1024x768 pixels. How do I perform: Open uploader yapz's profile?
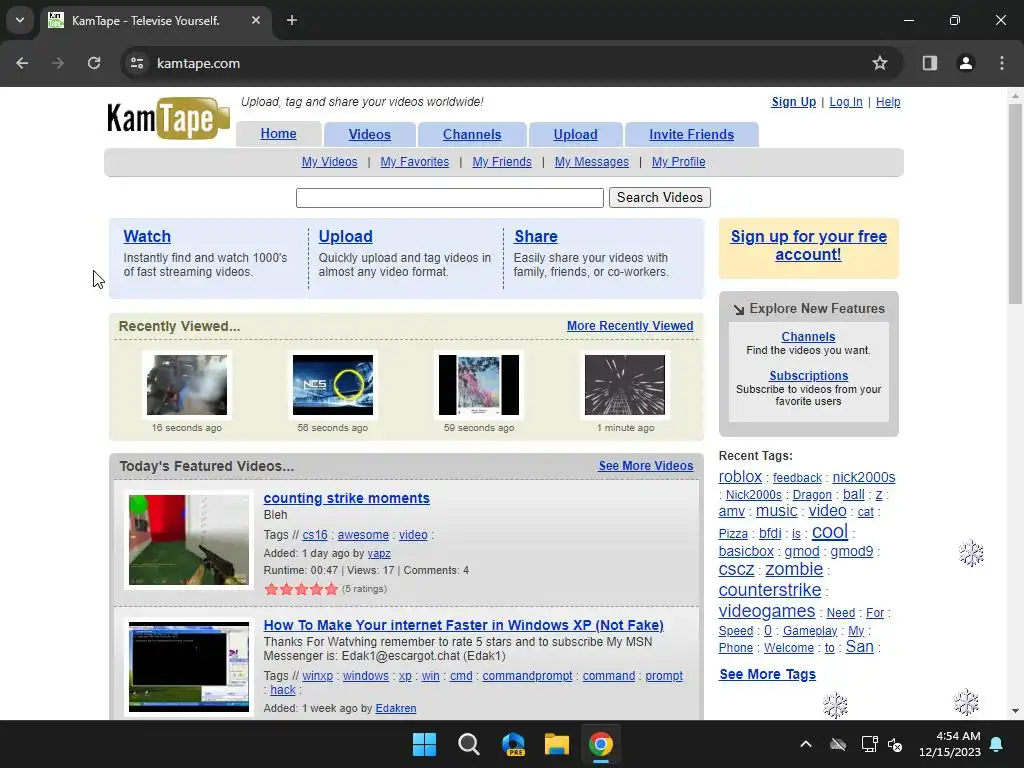pos(379,554)
